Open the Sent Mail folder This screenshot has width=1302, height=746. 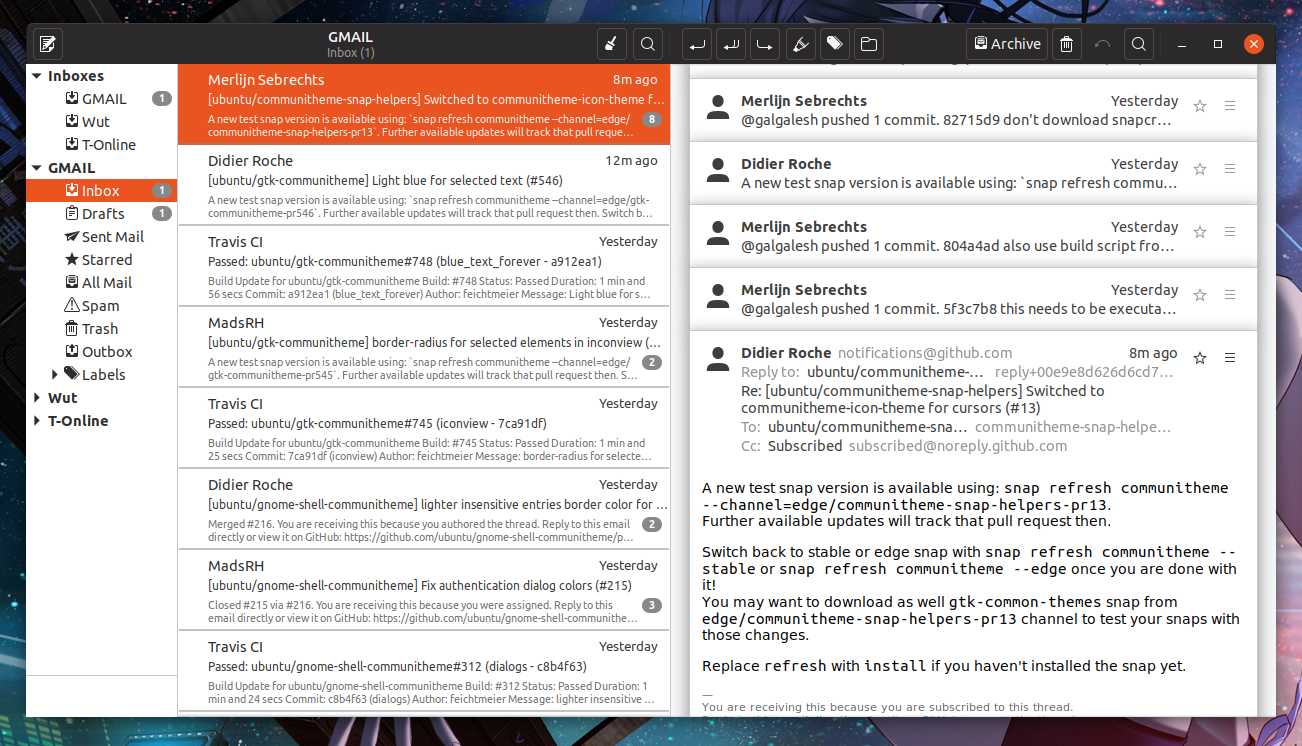click(x=101, y=237)
